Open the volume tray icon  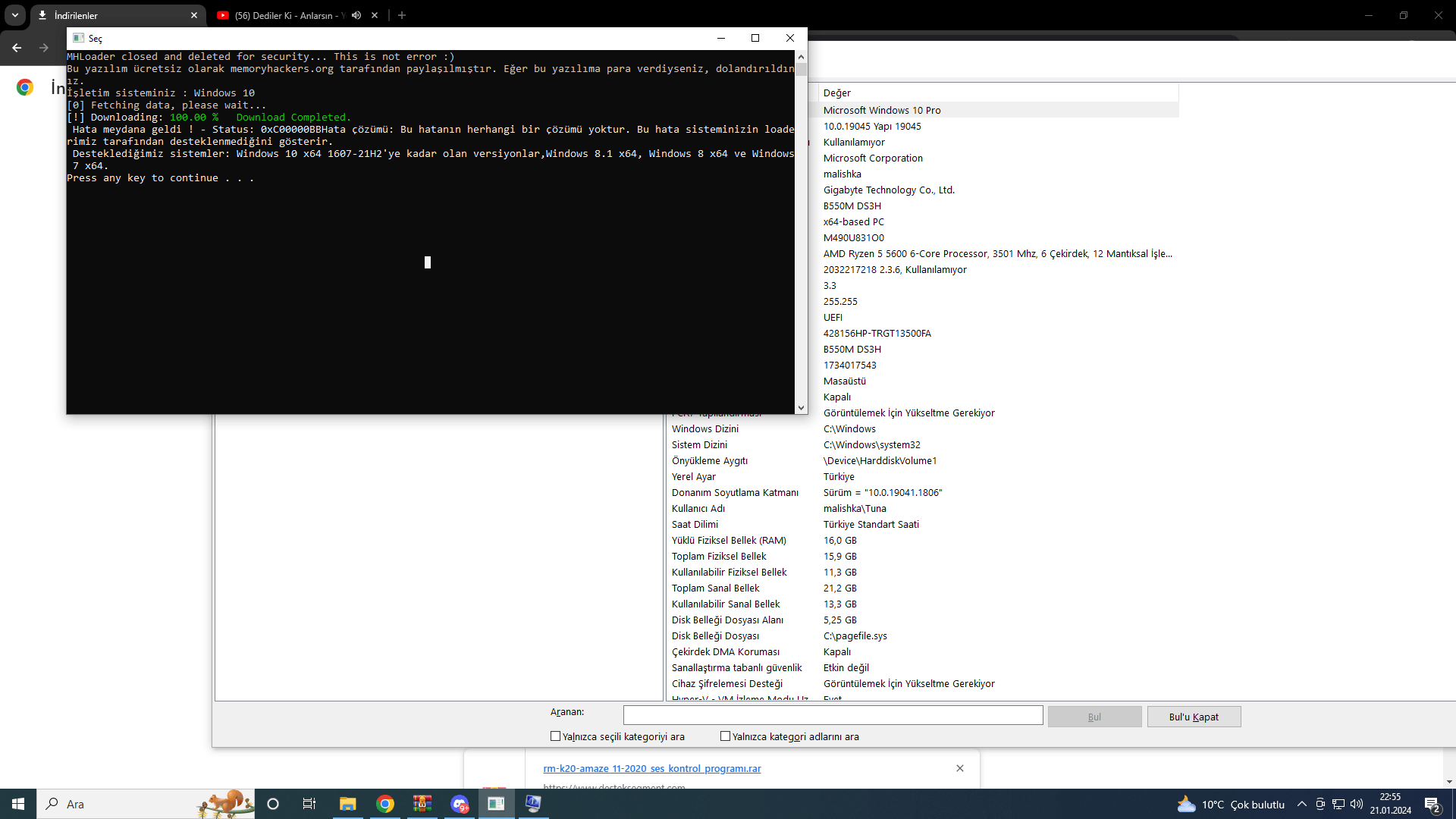point(1357,804)
